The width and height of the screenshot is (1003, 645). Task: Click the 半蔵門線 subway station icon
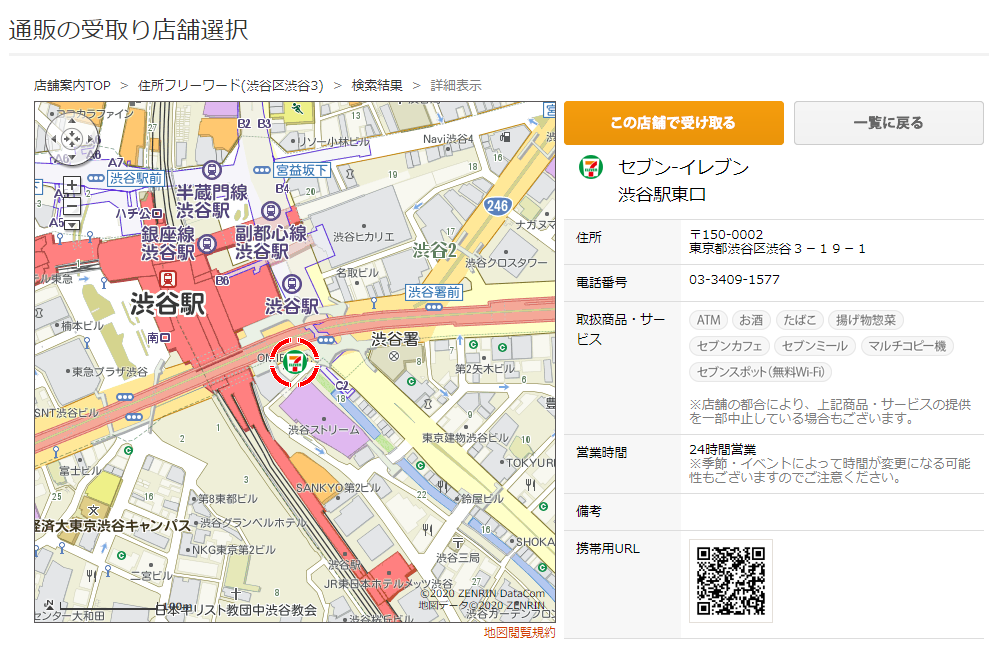[x=212, y=170]
